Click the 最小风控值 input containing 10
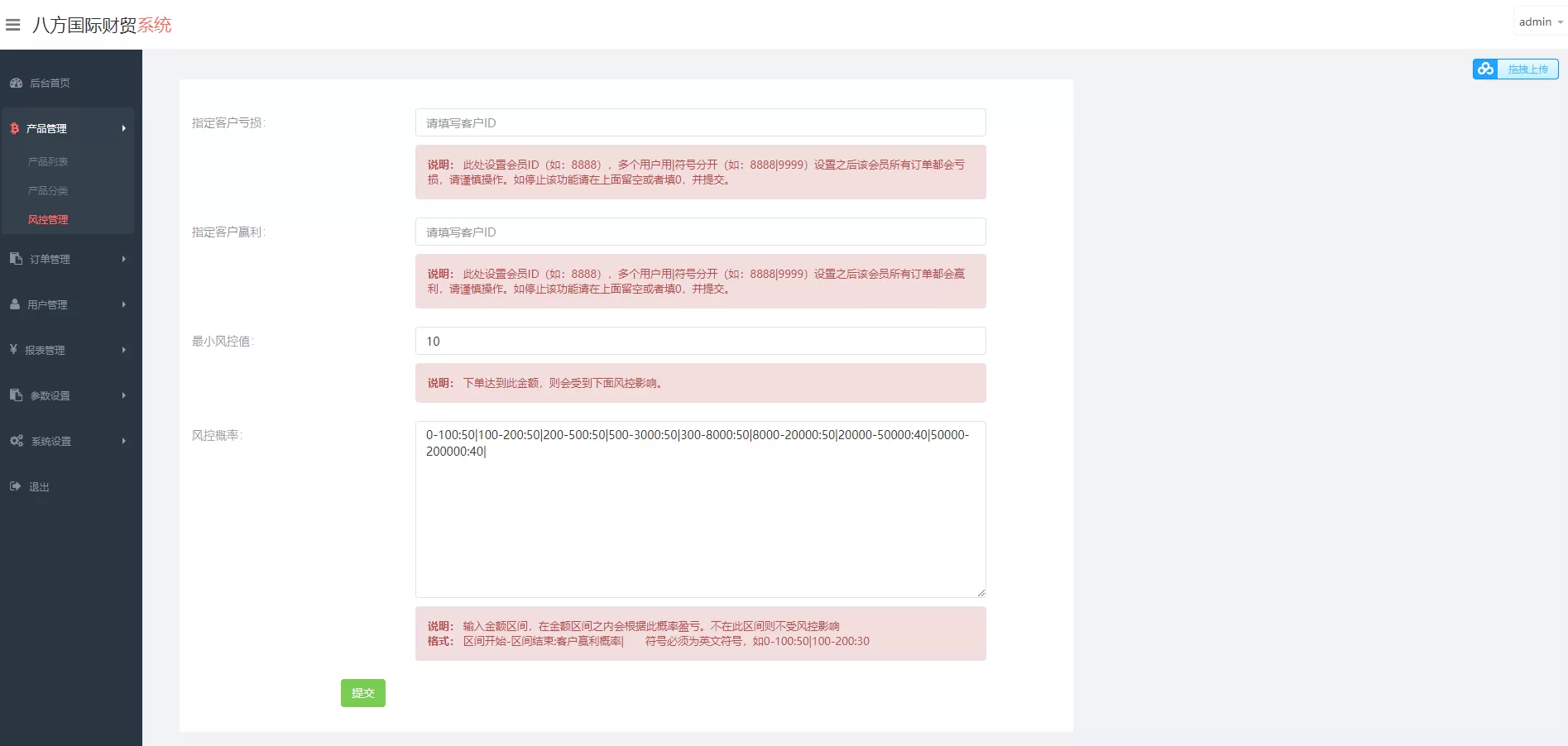Screen dimensions: 1568x746 (x=701, y=341)
